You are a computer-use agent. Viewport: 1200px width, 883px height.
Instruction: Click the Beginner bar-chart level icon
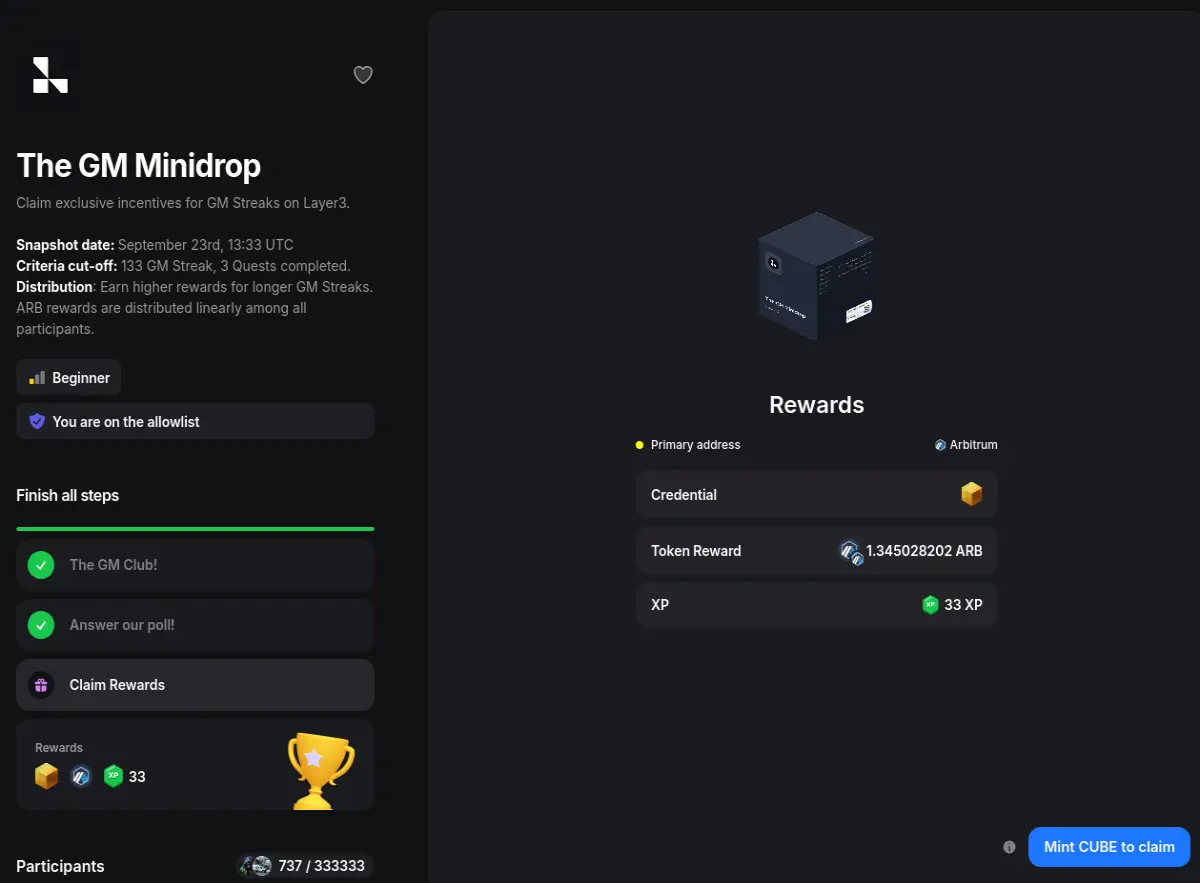click(37, 378)
